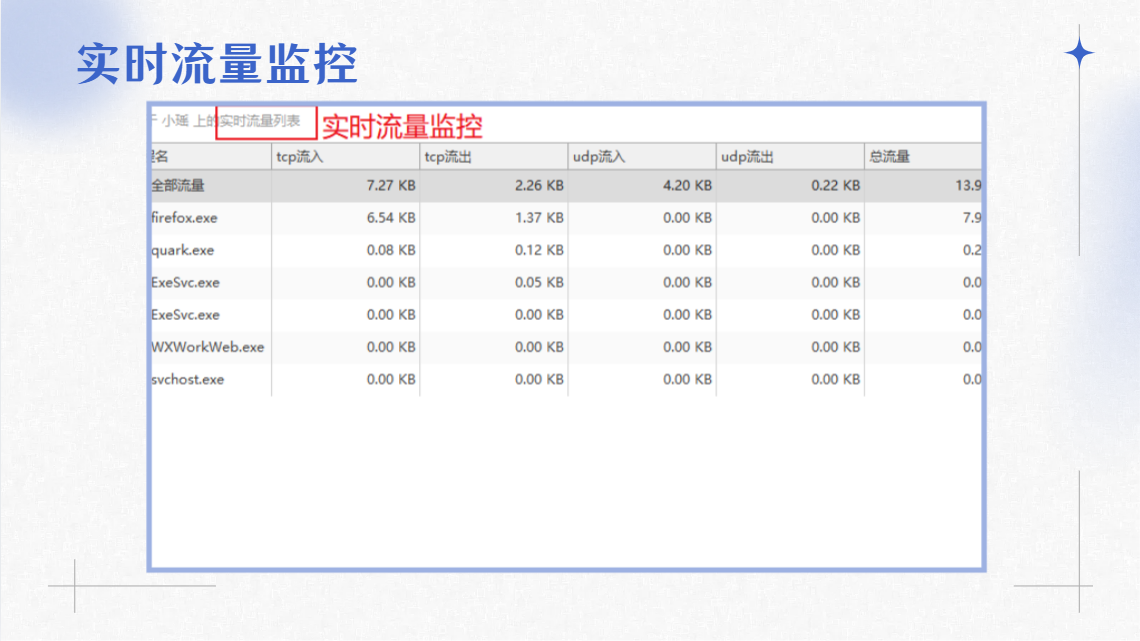Viewport: 1140px width, 641px height.
Task: Select the 总流量 column header
Action: point(923,156)
